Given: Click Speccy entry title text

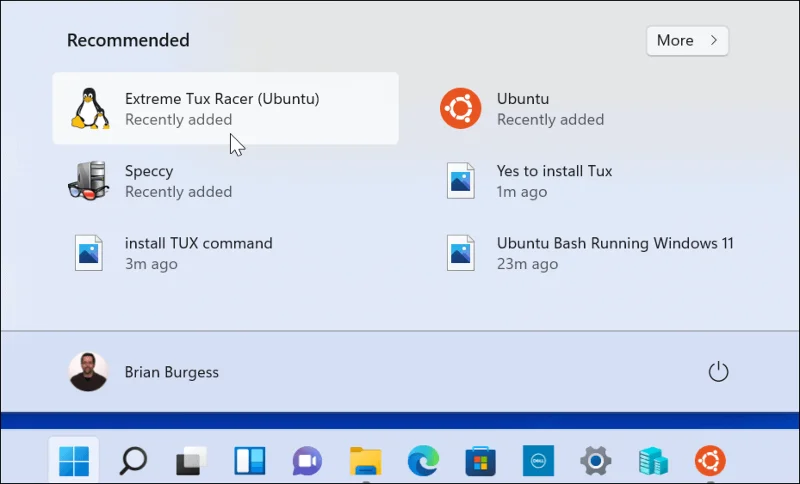Looking at the screenshot, I should point(149,171).
